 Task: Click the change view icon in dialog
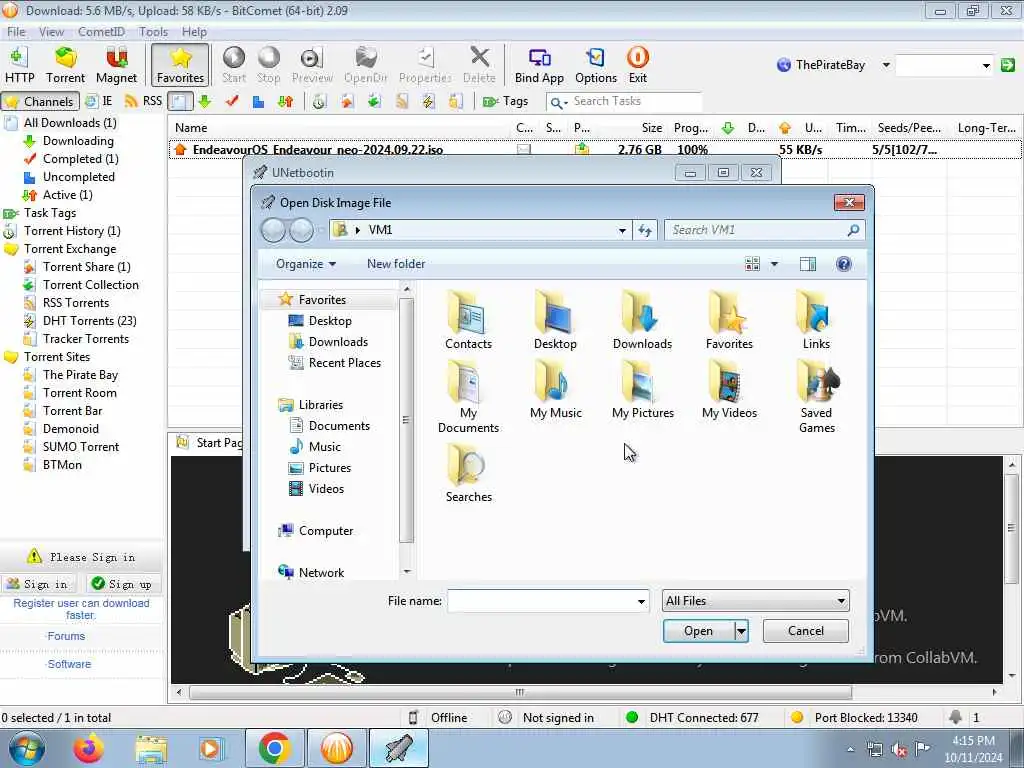[752, 264]
